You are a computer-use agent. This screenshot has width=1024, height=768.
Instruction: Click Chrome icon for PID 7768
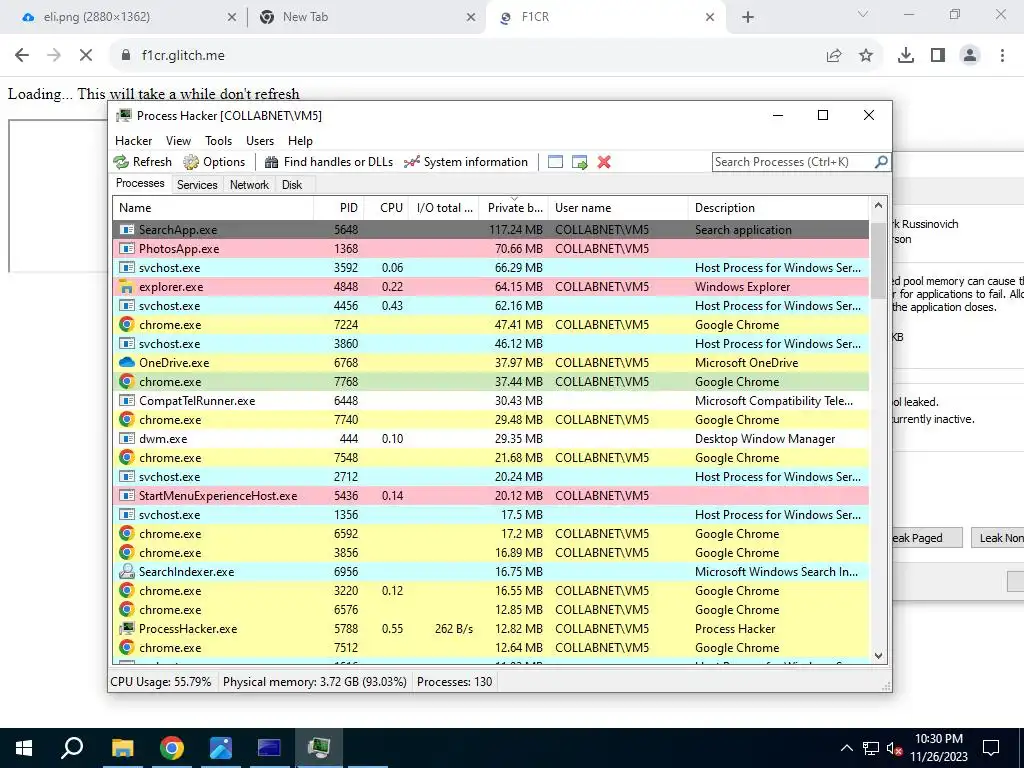pyautogui.click(x=126, y=381)
